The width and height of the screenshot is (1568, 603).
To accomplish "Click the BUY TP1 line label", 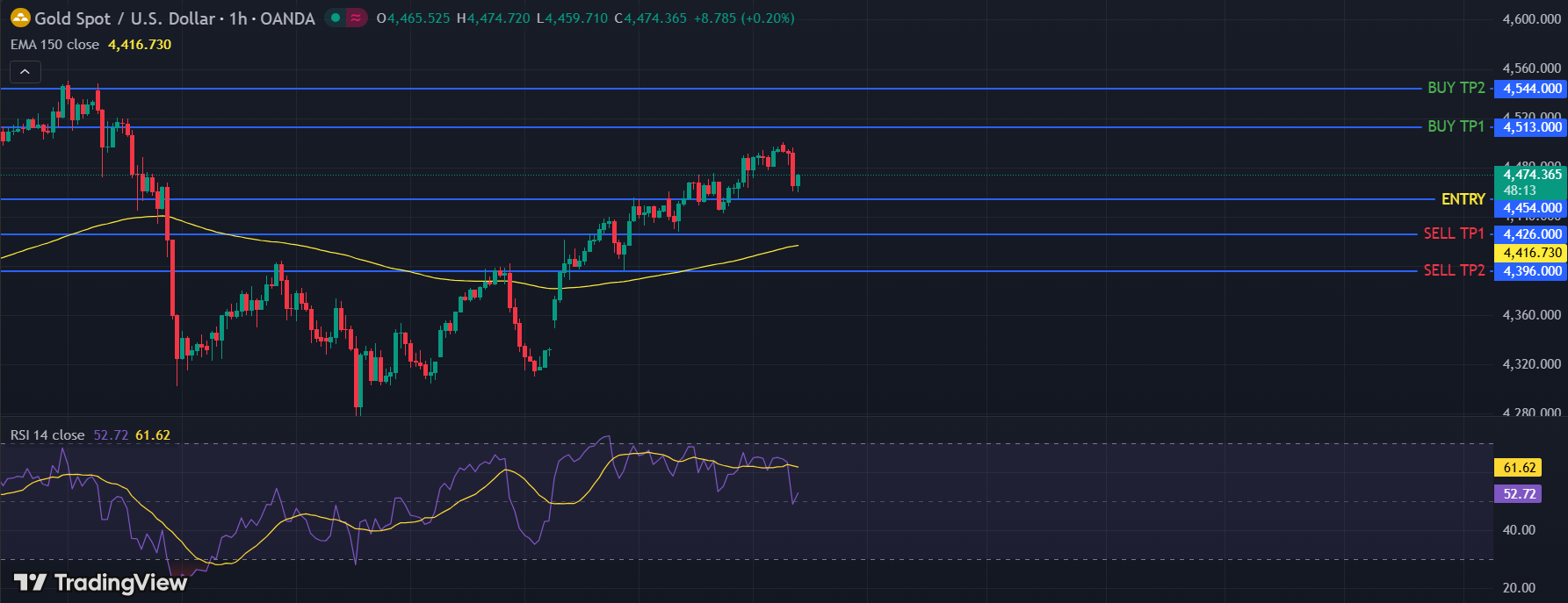I will click(x=1456, y=126).
